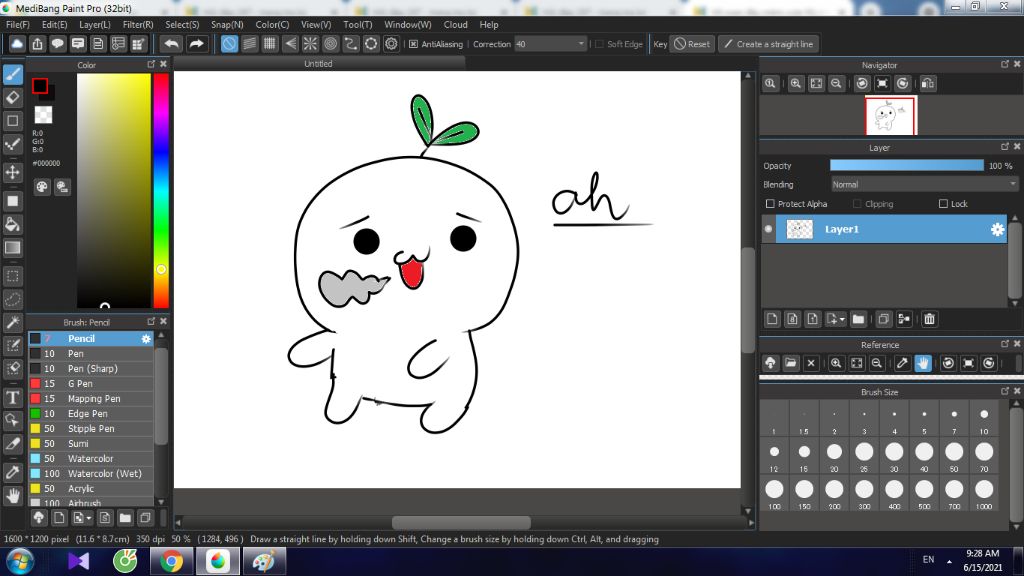
Task: Select the hand tool in Reference panel
Action: pyautogui.click(x=923, y=363)
